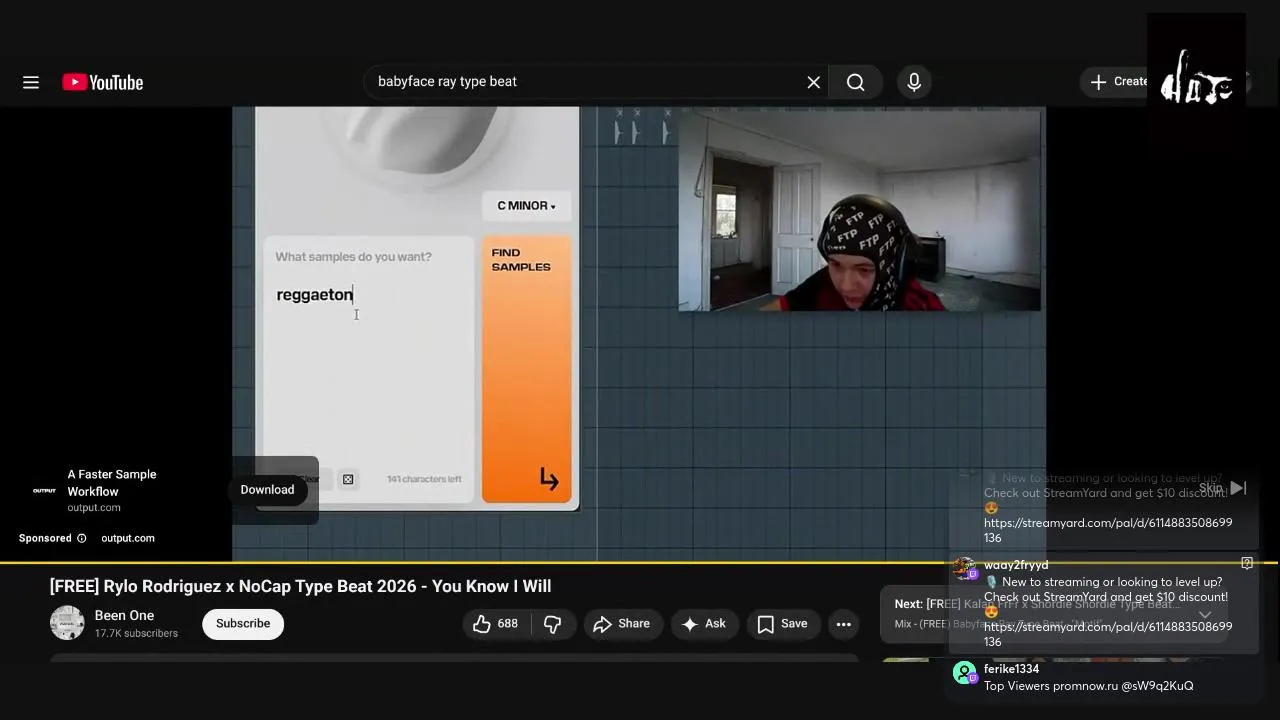Open the Ask AI button

tap(704, 624)
